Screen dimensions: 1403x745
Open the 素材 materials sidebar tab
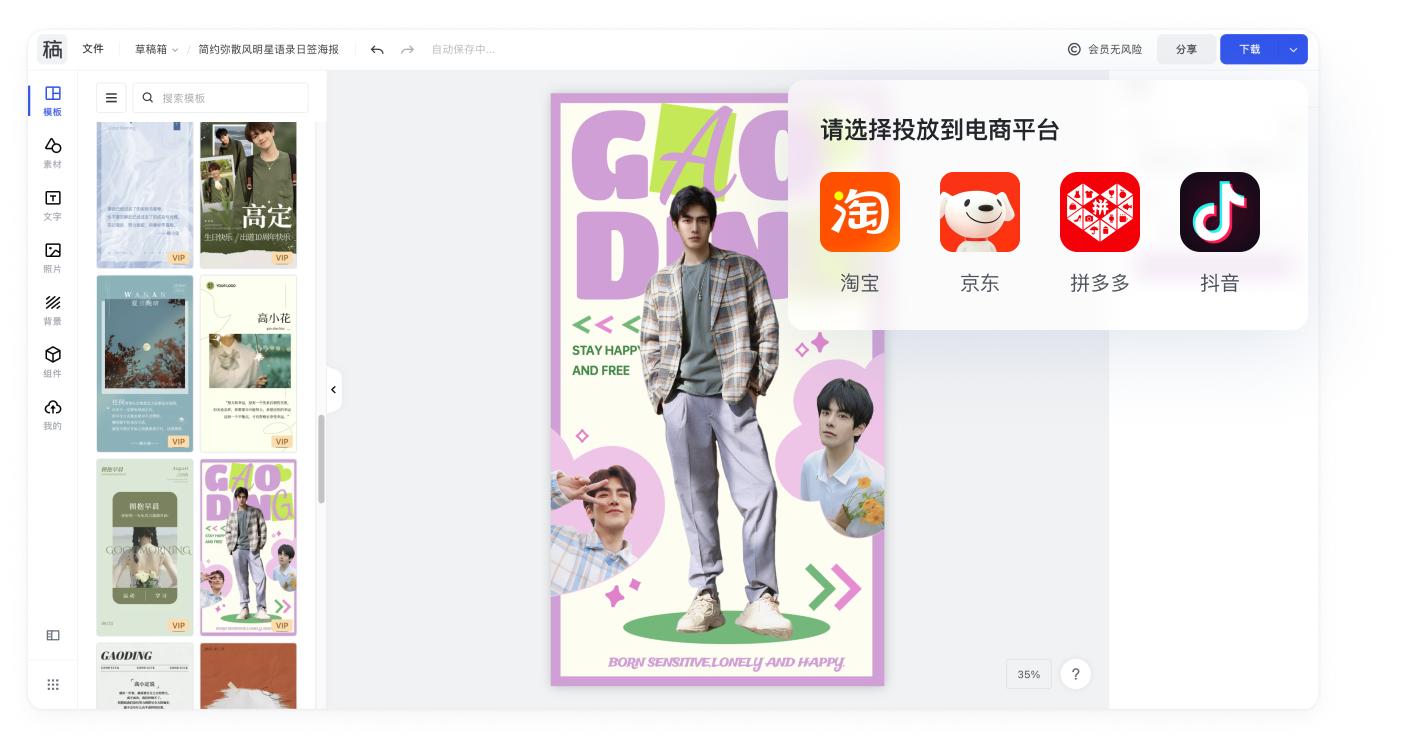53,153
